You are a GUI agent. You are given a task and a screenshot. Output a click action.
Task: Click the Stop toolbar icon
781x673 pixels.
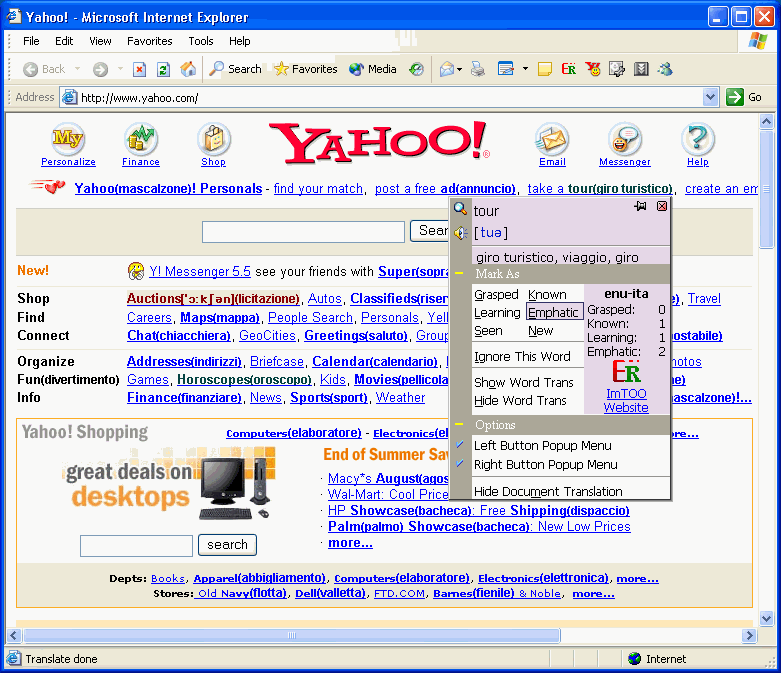pos(139,69)
